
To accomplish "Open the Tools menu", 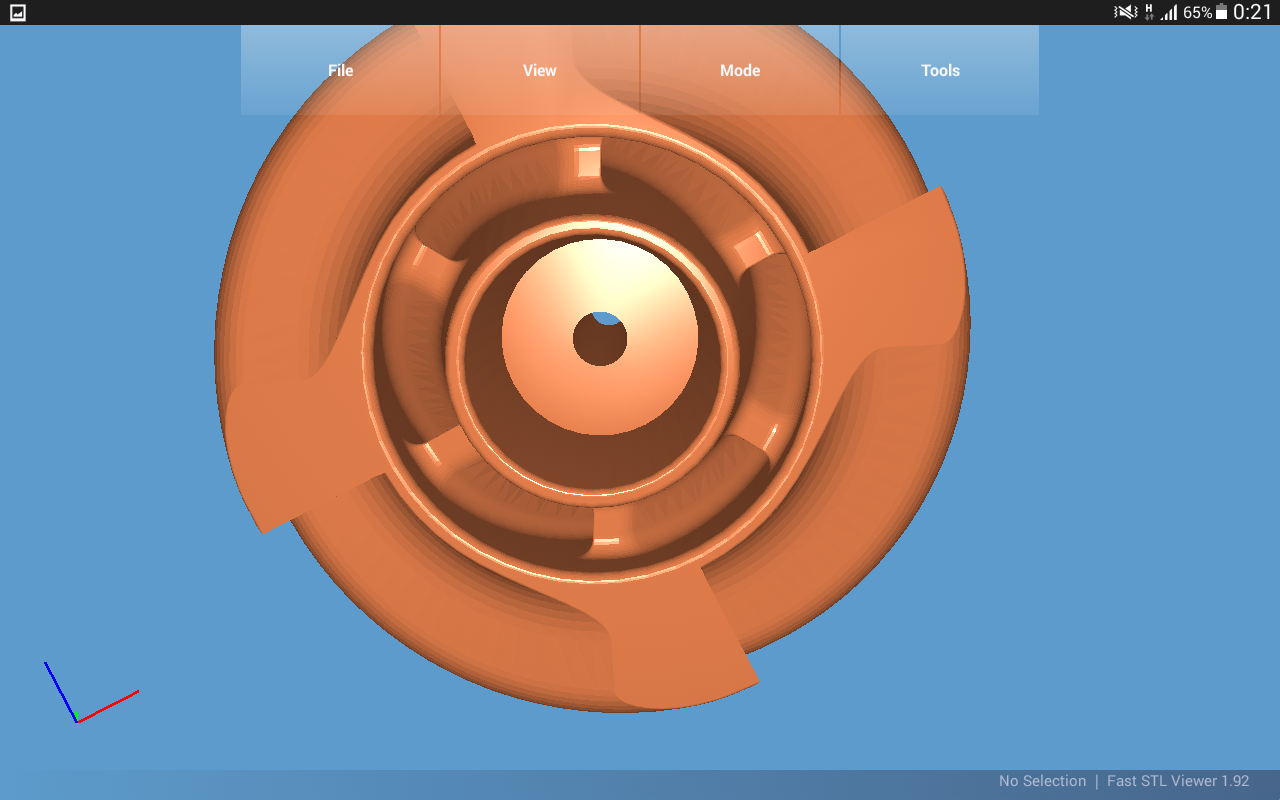I will pyautogui.click(x=940, y=71).
